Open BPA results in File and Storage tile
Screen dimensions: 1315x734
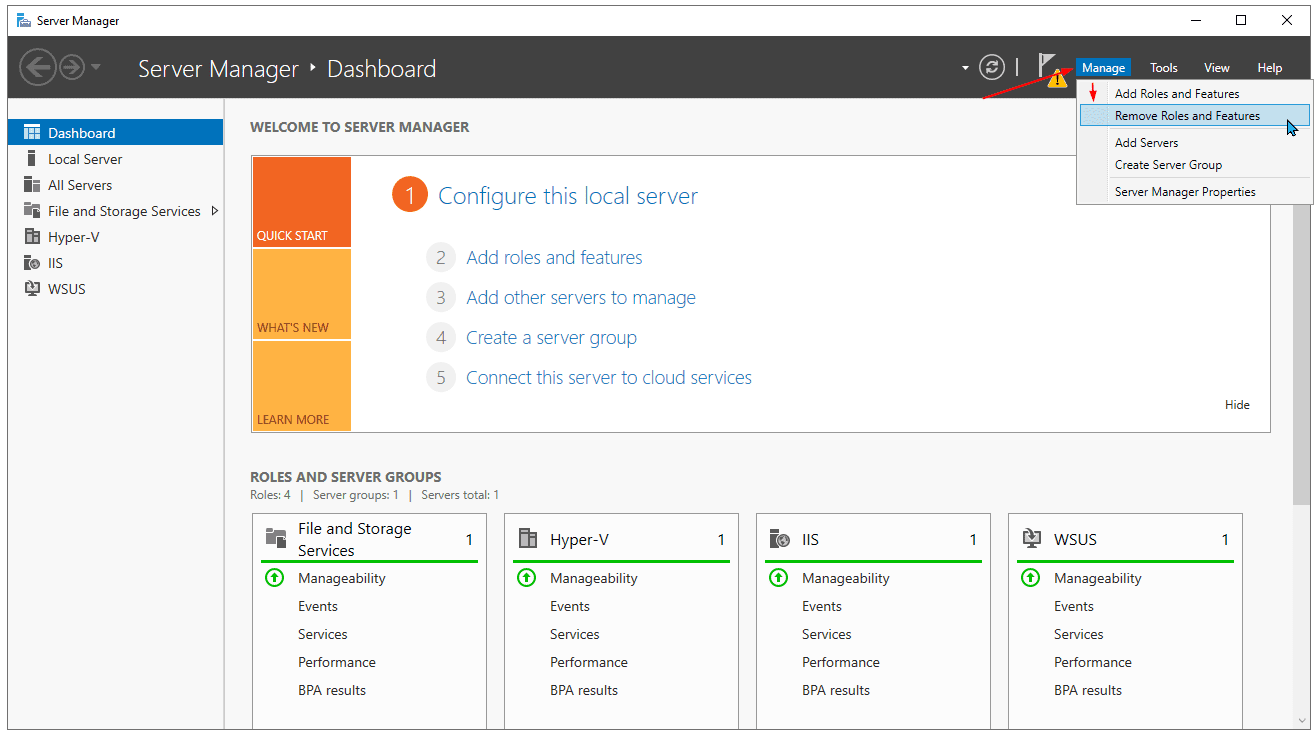332,690
